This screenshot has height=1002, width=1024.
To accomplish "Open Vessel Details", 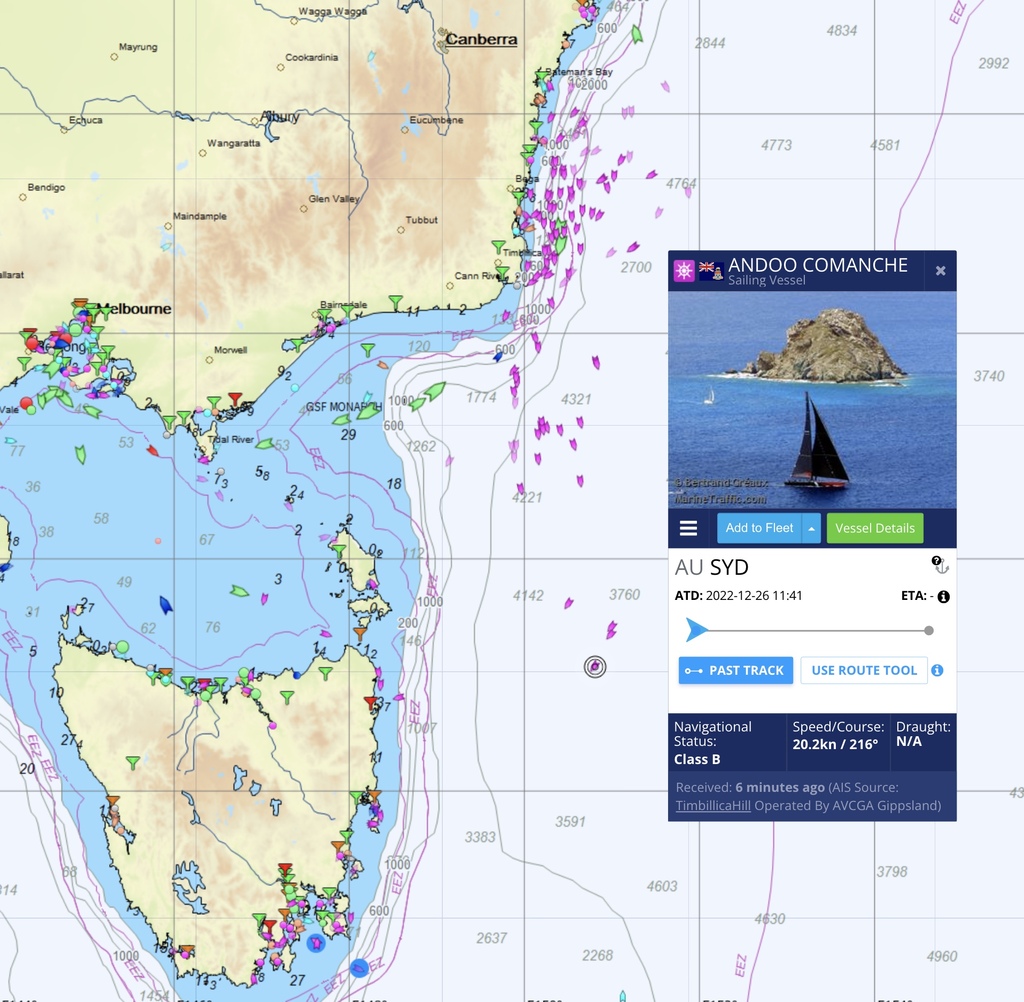I will point(874,528).
